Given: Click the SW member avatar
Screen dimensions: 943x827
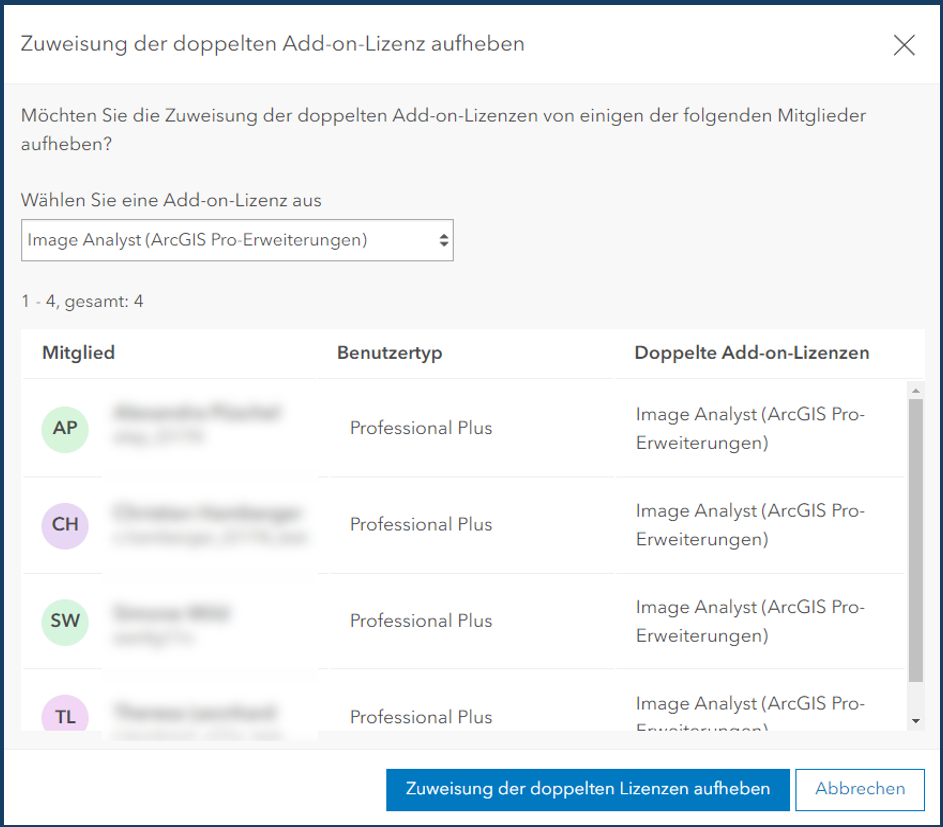Looking at the screenshot, I should point(65,622).
